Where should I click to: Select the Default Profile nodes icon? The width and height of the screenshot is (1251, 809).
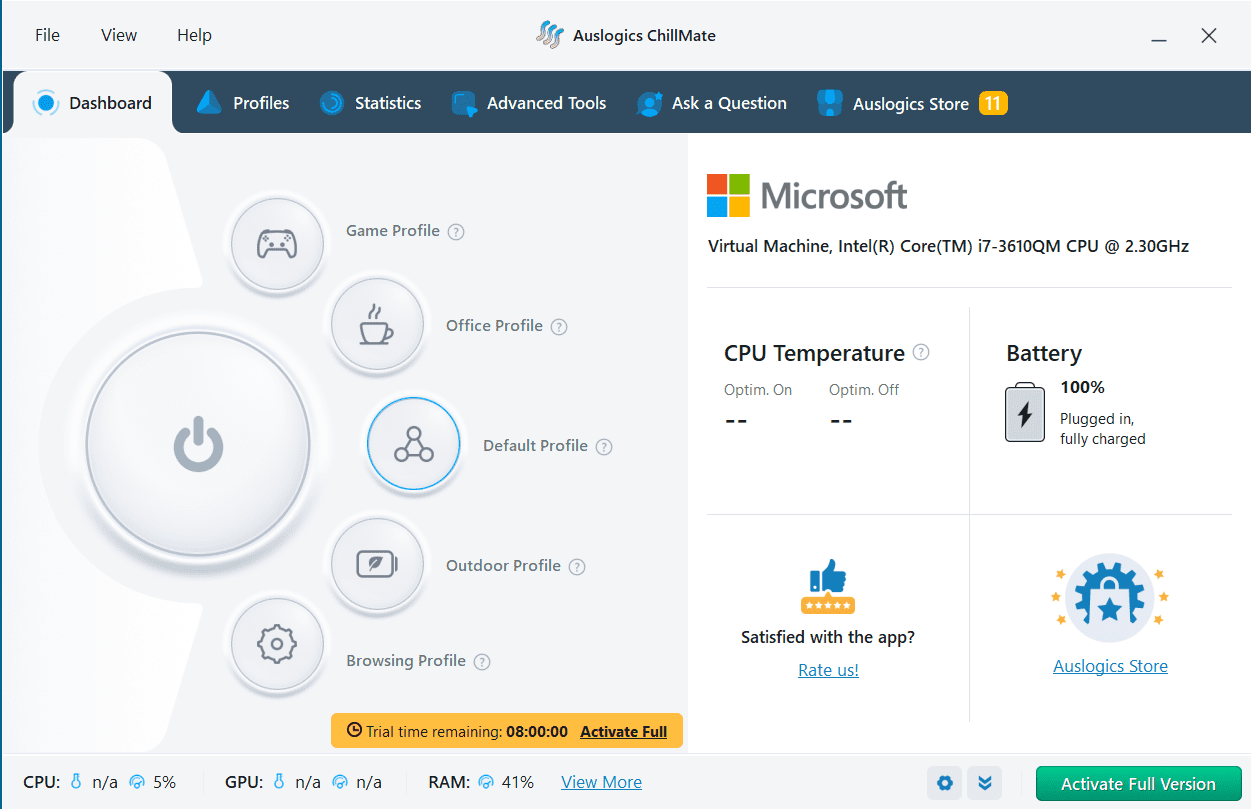point(414,444)
